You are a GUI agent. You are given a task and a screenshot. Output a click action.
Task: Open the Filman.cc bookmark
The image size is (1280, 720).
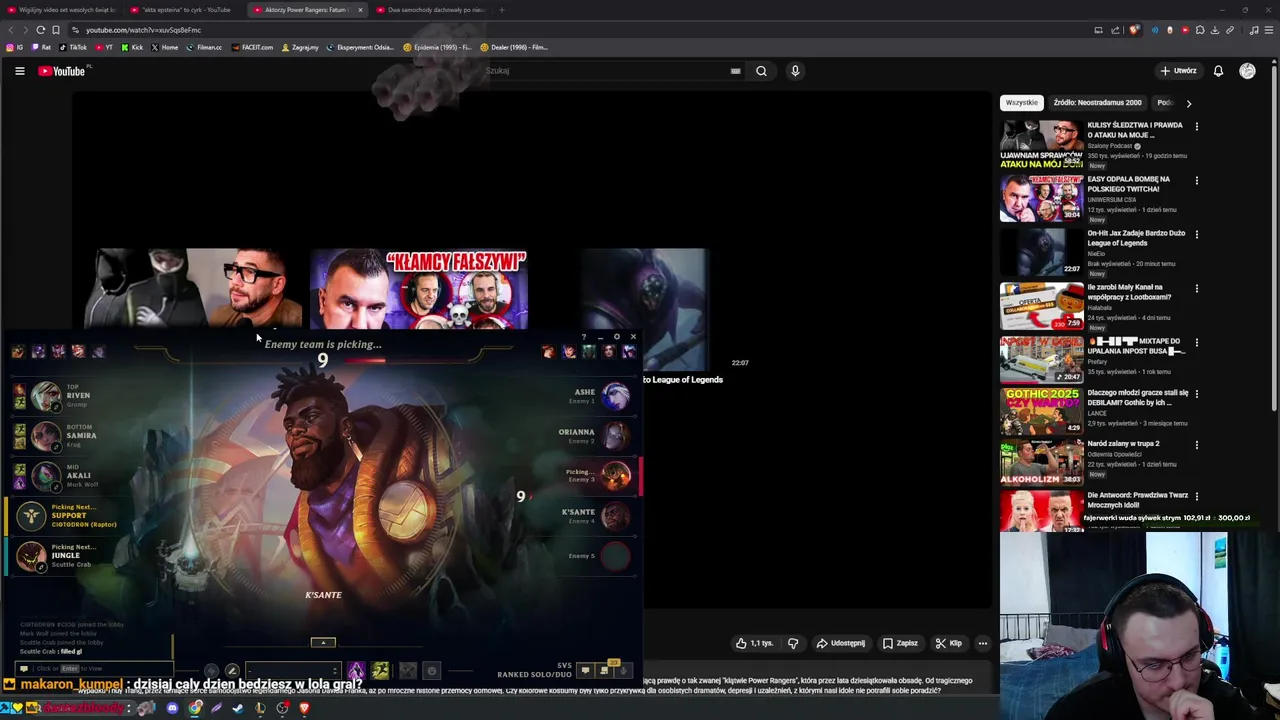point(205,47)
